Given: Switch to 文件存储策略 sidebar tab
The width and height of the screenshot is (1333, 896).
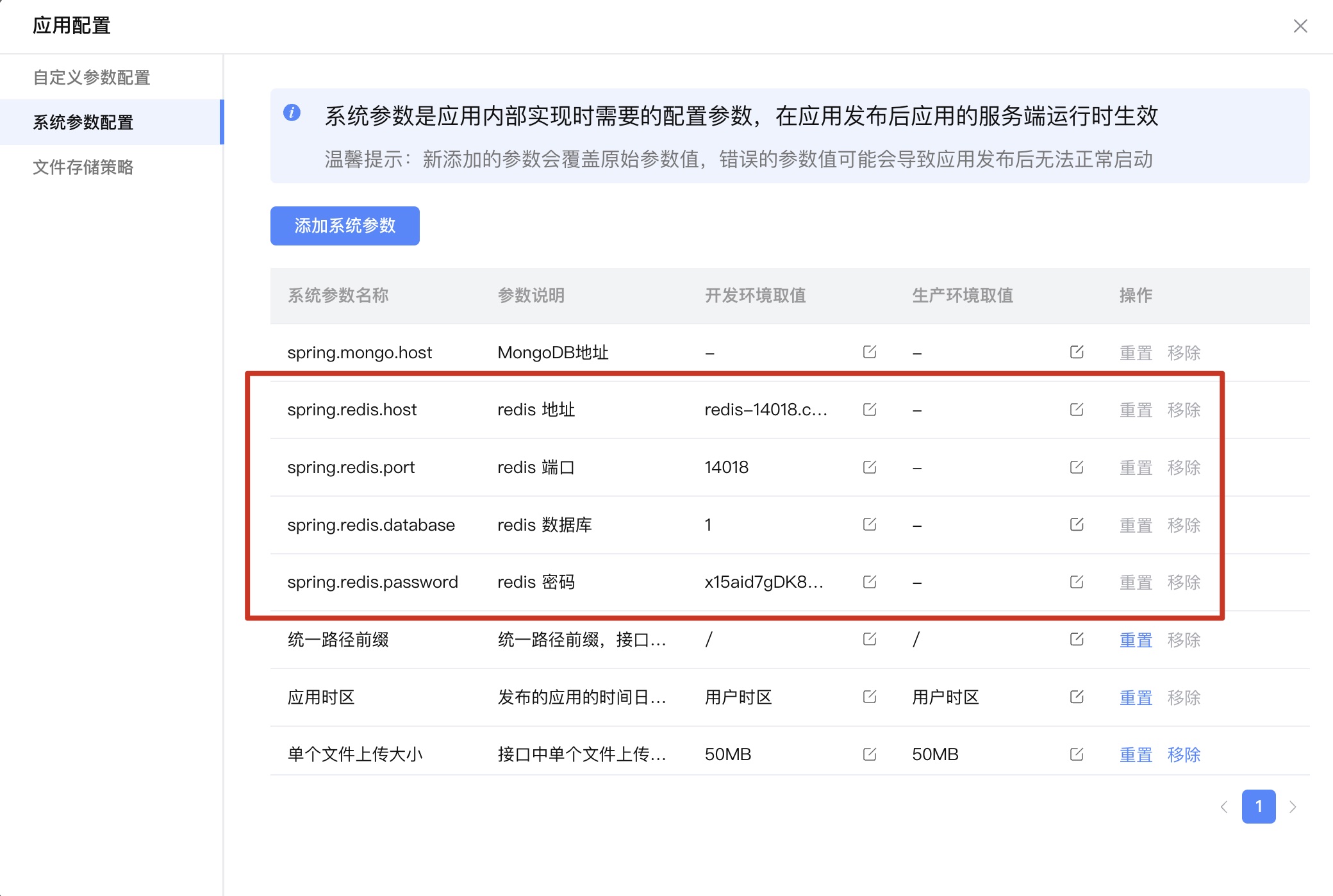Looking at the screenshot, I should [x=83, y=167].
